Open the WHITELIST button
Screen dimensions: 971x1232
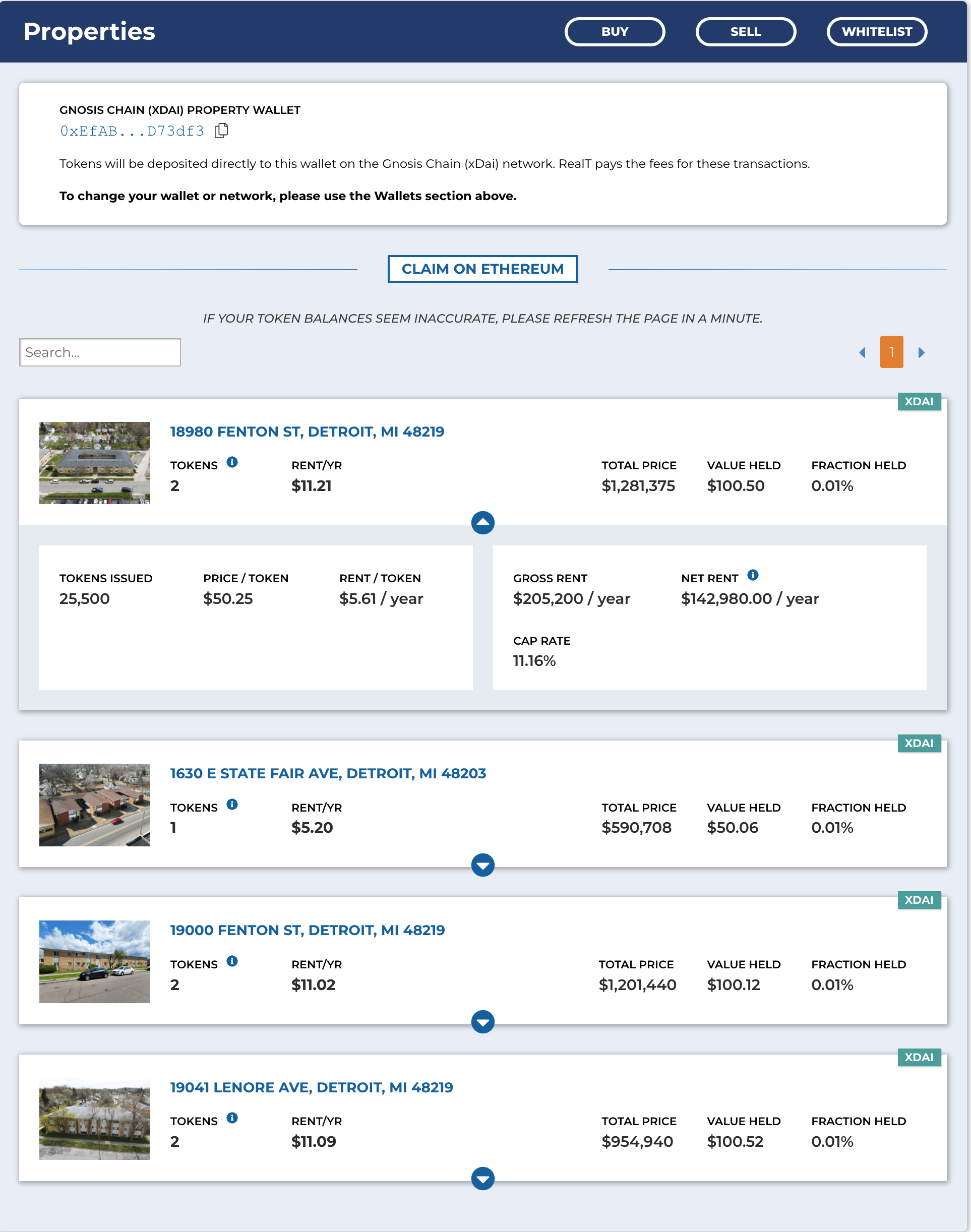point(877,32)
